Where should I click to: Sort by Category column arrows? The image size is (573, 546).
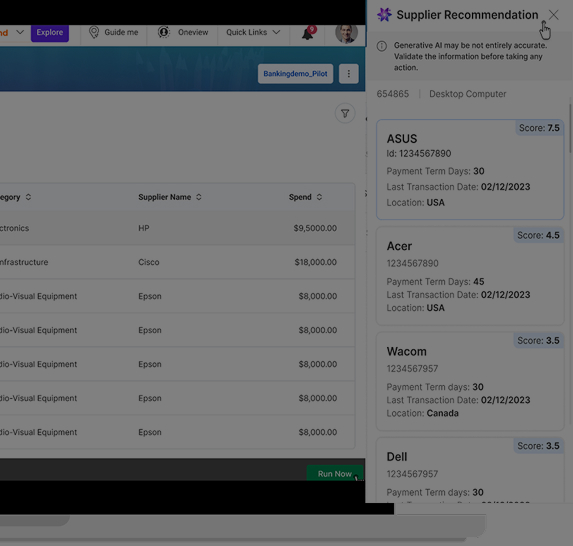28,197
